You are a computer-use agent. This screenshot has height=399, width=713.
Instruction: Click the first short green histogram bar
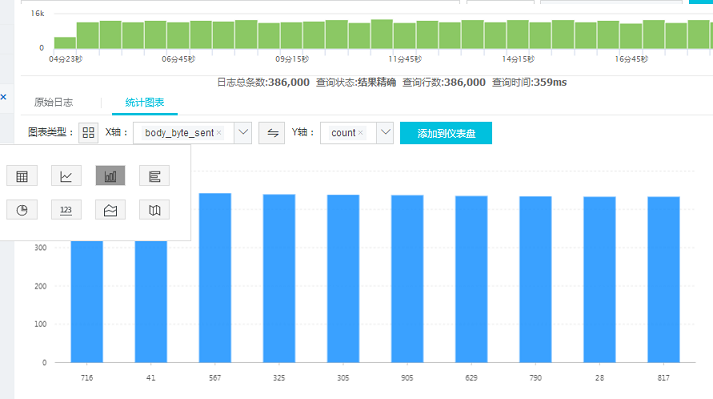[65, 43]
